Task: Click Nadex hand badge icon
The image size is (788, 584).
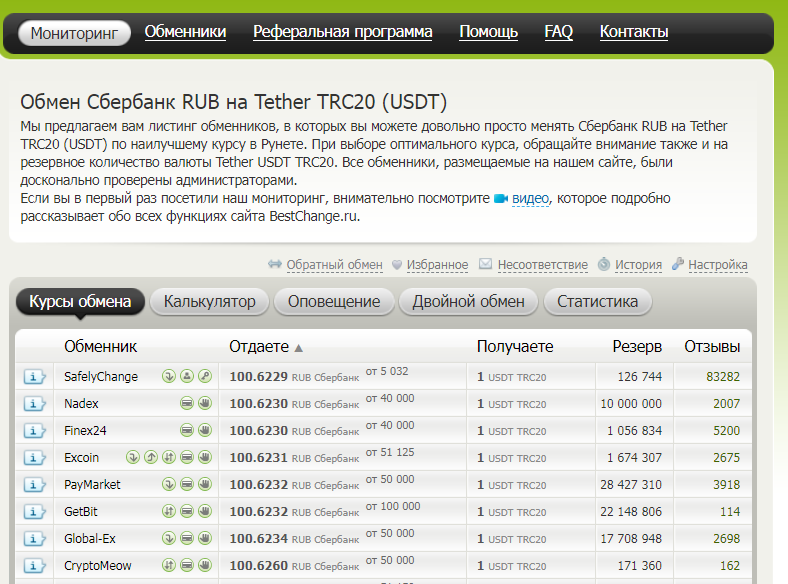Action: [205, 403]
